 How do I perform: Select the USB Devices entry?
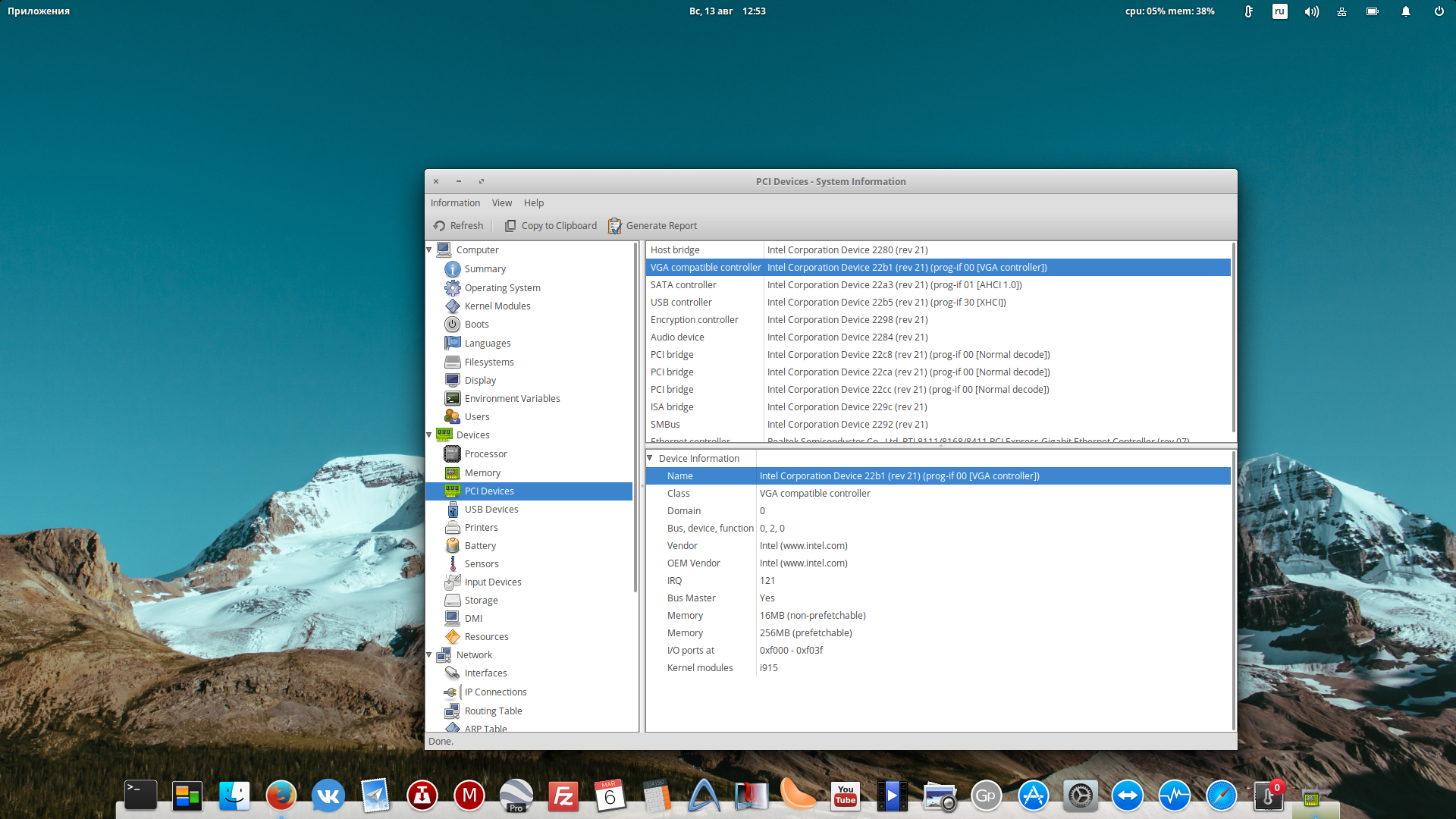[491, 510]
